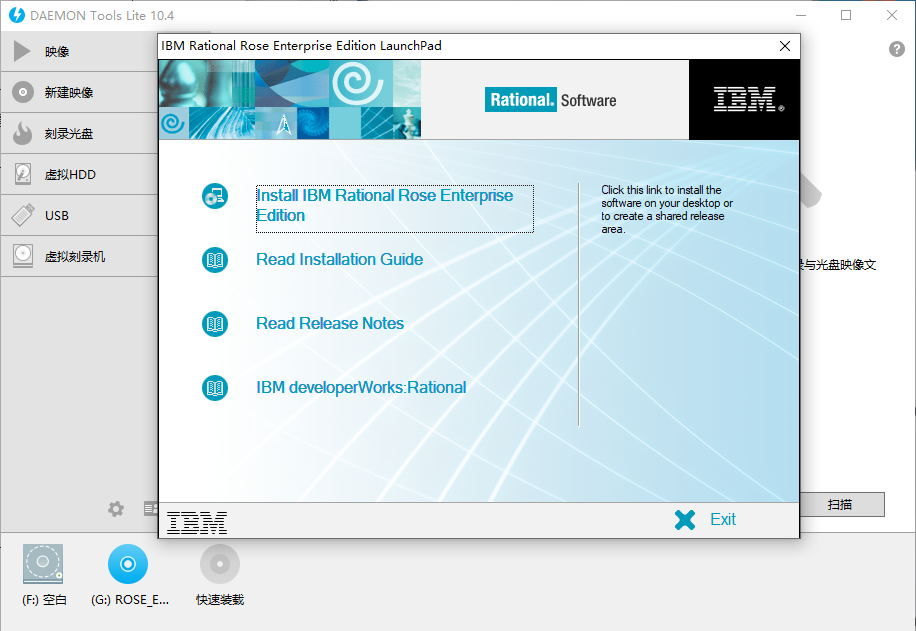Open the Read Installation Guide link
Viewport: 916px width, 631px height.
click(339, 259)
